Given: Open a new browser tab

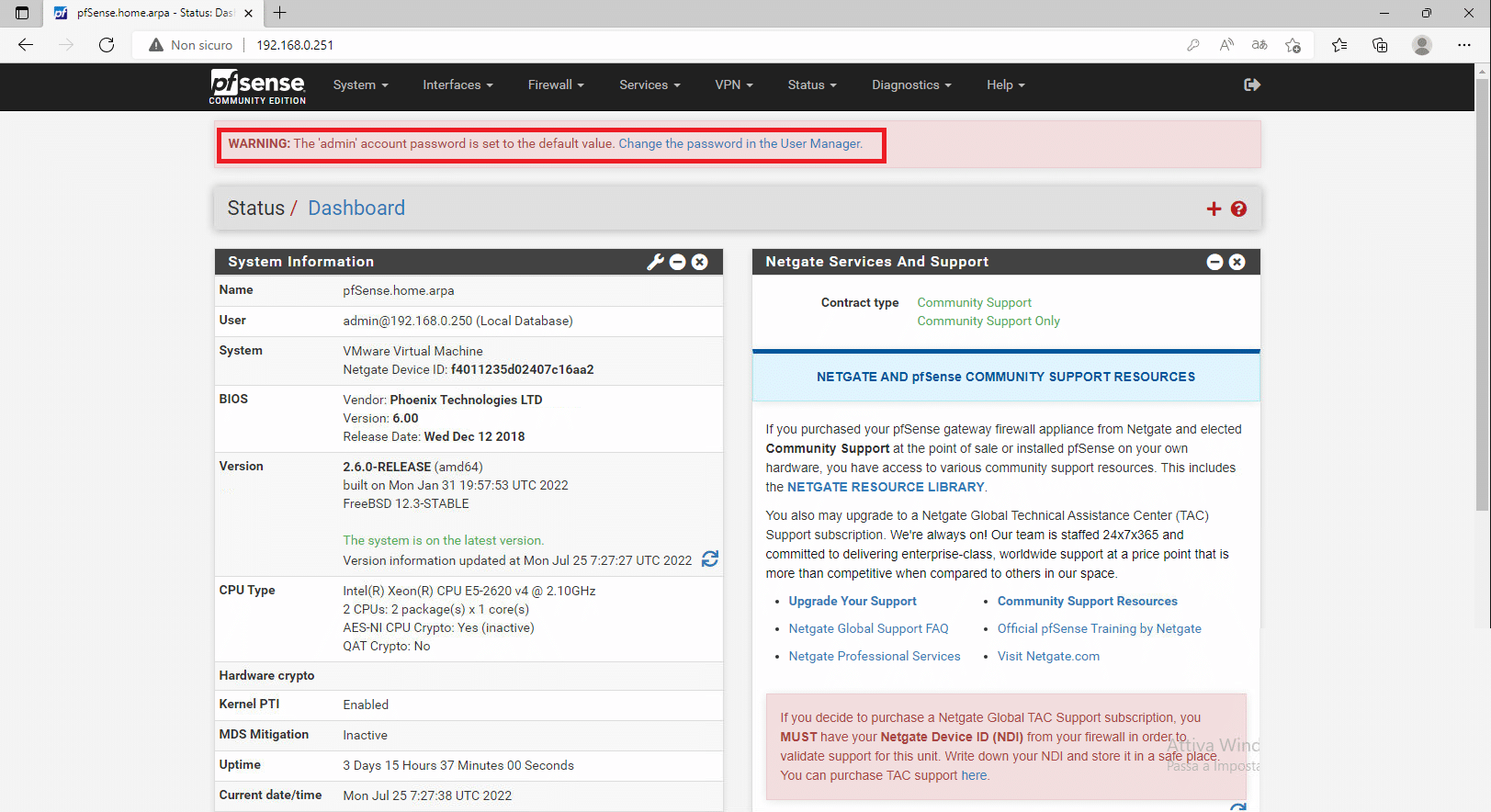Looking at the screenshot, I should point(280,13).
